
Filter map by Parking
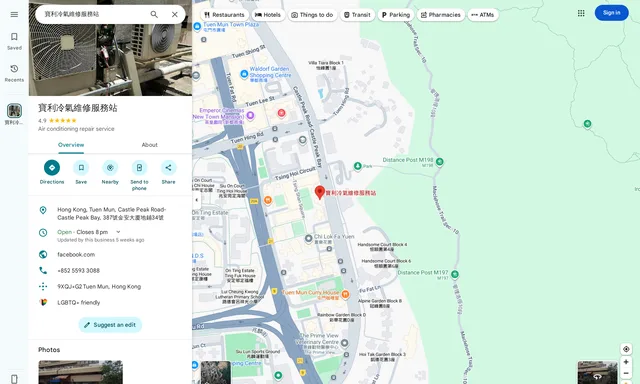click(x=396, y=15)
